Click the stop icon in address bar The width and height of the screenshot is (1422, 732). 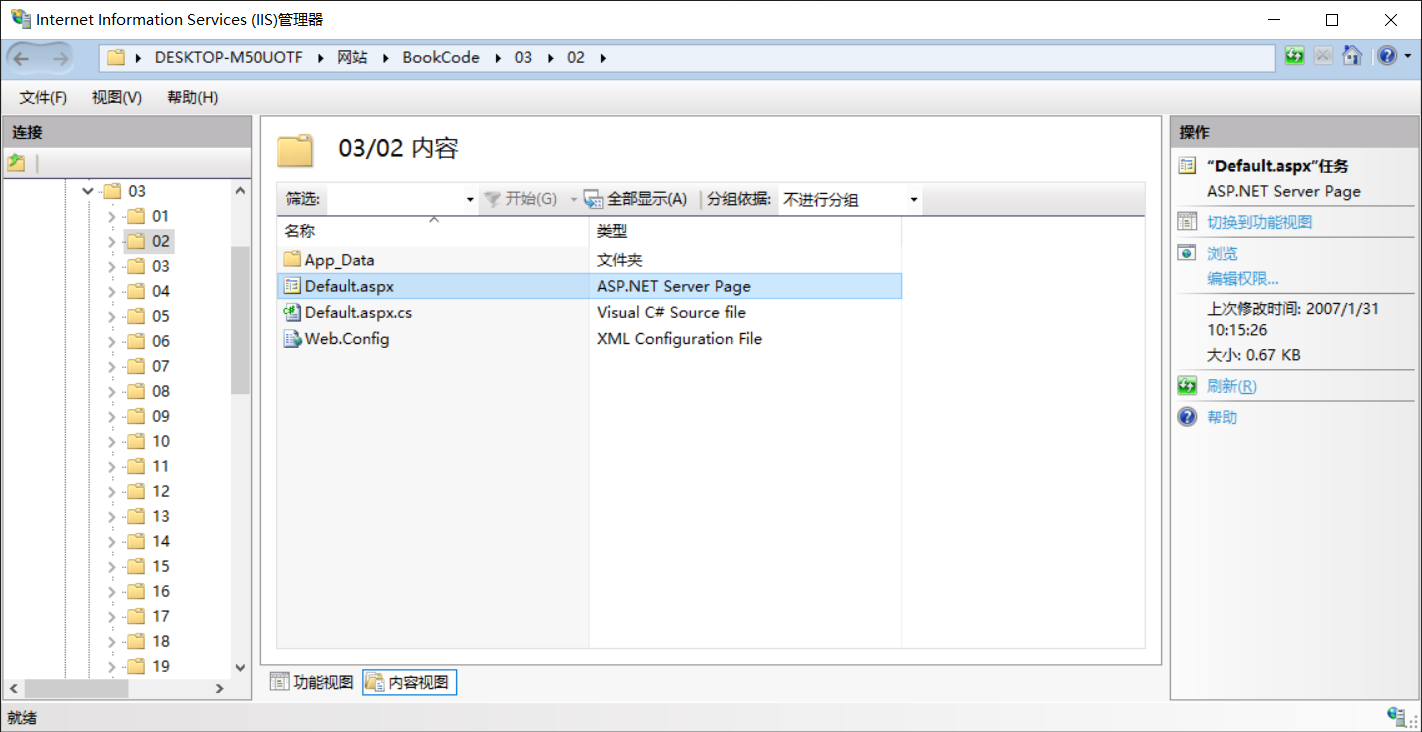[x=1323, y=56]
